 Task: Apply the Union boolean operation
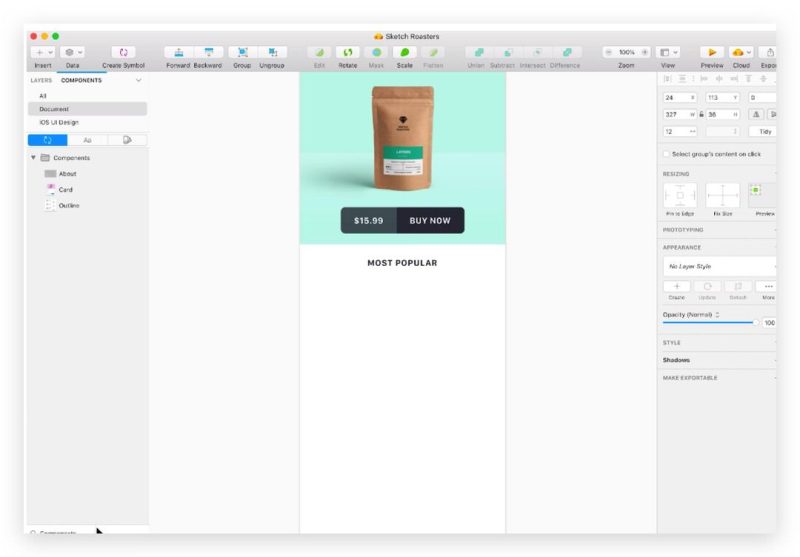pyautogui.click(x=479, y=53)
